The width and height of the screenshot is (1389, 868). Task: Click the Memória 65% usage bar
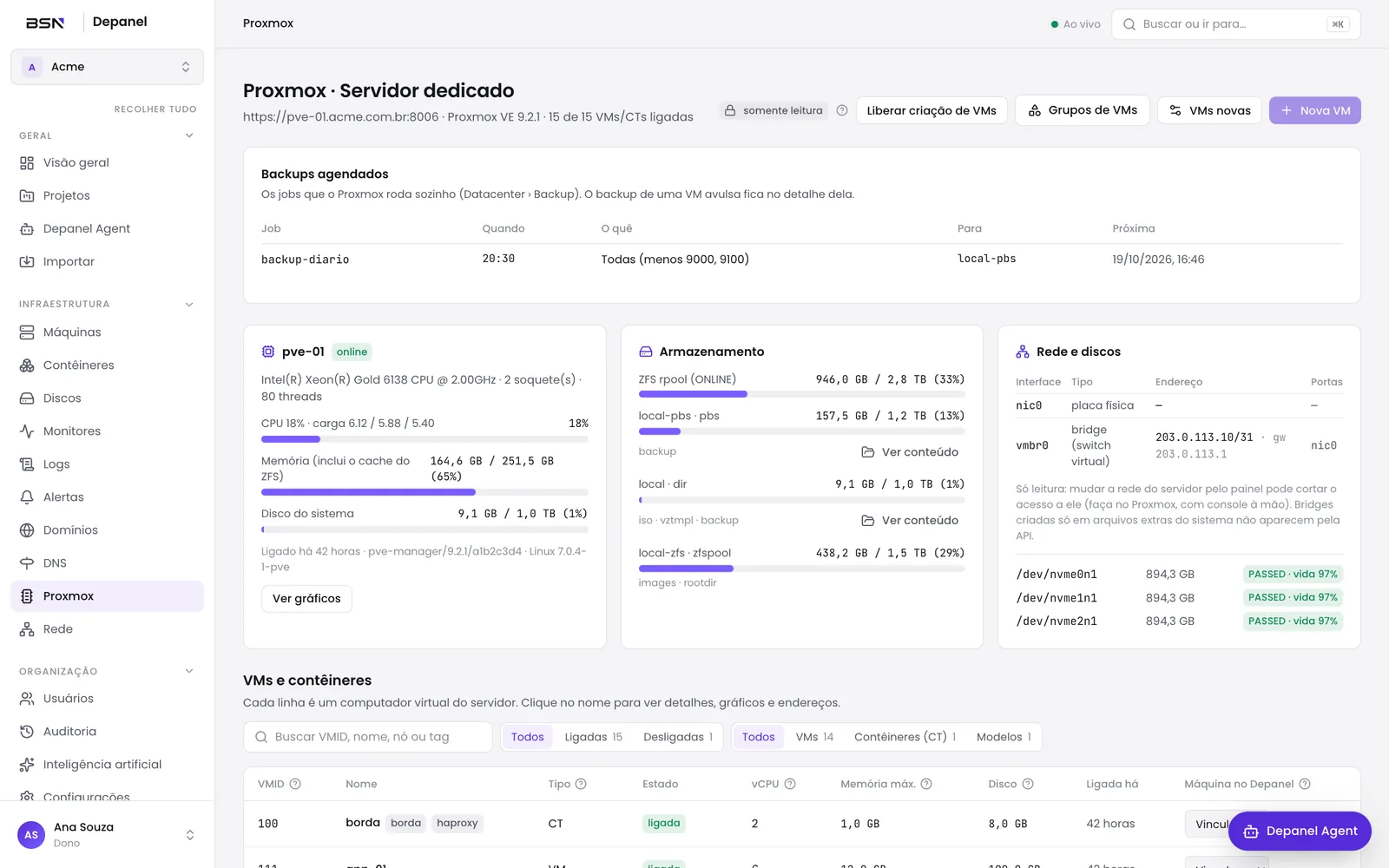click(x=425, y=492)
